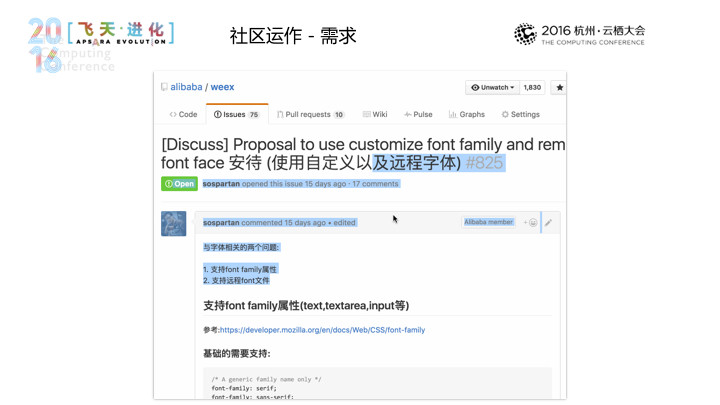The image size is (720, 405).
Task: Select the Issues tab
Action: tap(236, 114)
